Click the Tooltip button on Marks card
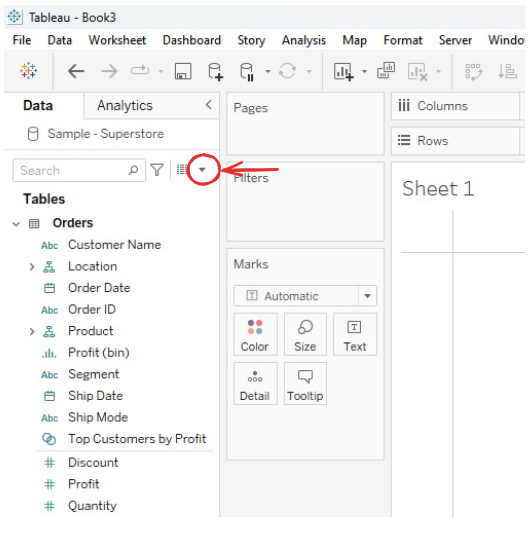The image size is (531, 534). [305, 384]
